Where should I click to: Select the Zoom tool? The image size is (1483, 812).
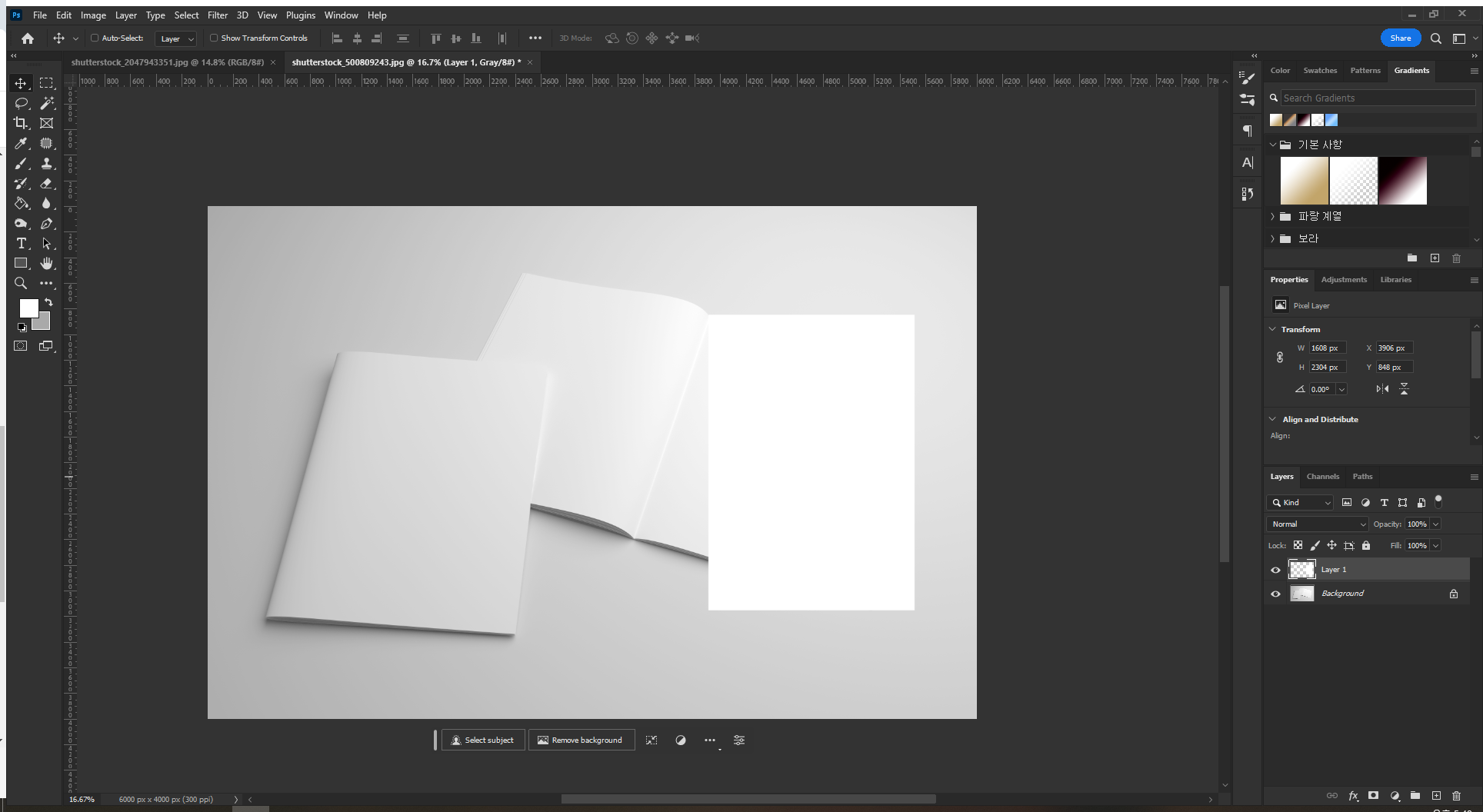[x=21, y=283]
